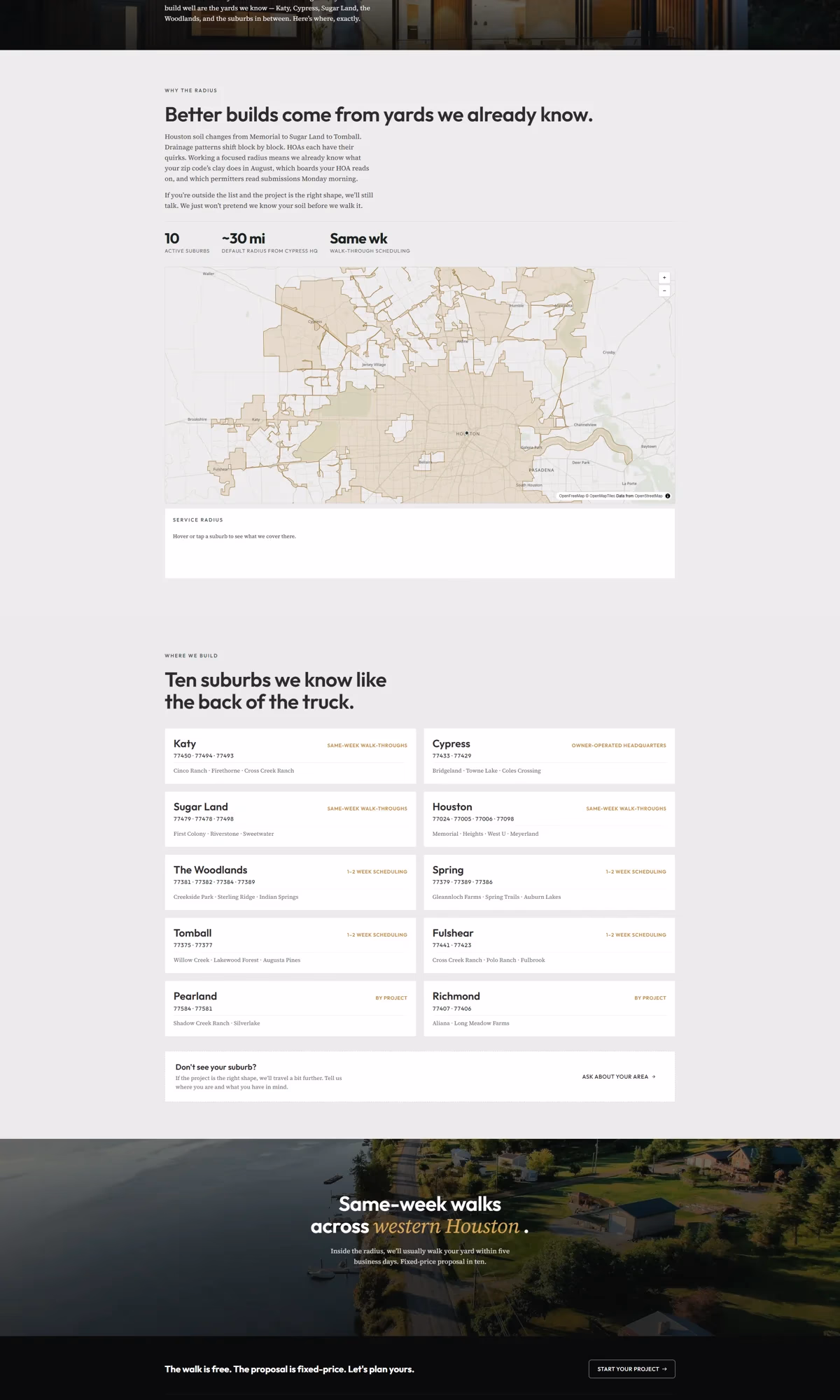This screenshot has width=840, height=1400.
Task: Click the Pasadena label on the map
Action: click(x=541, y=470)
